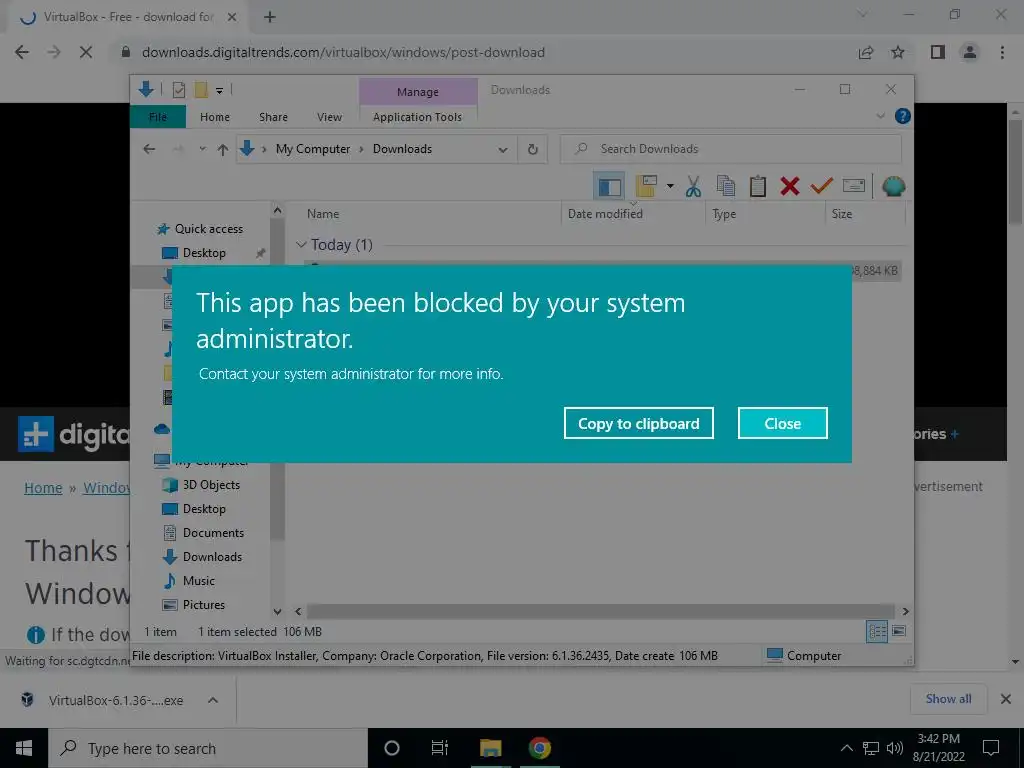Click the Explorer Refresh button
The height and width of the screenshot is (768, 1024).
[533, 149]
